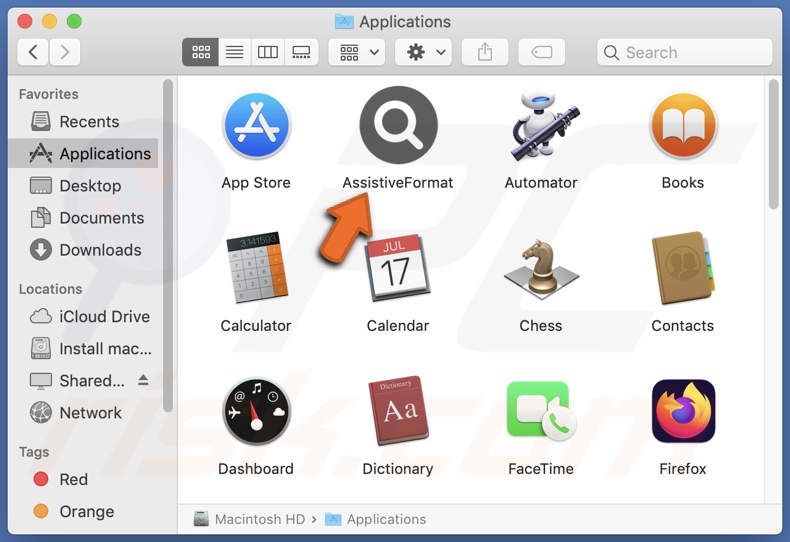Switch to column view
Viewport: 790px width, 542px height.
coord(268,52)
